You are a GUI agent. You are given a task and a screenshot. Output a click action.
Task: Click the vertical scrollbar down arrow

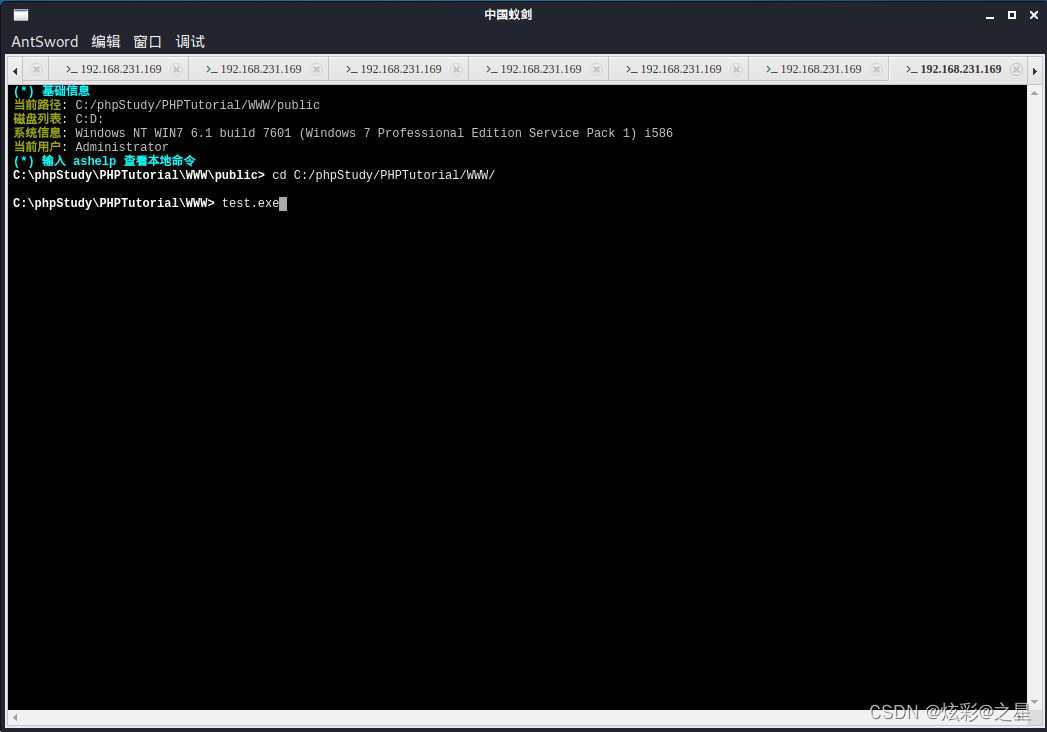click(x=1034, y=702)
